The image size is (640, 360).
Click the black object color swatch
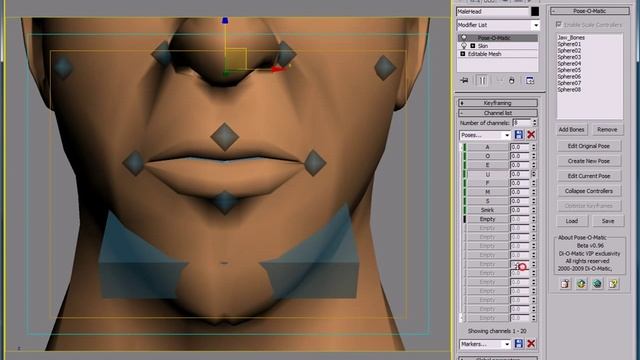[535, 12]
